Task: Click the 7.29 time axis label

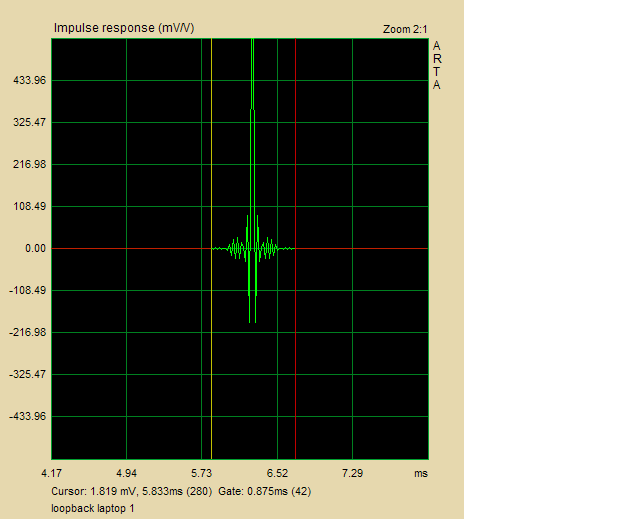Action: 353,473
